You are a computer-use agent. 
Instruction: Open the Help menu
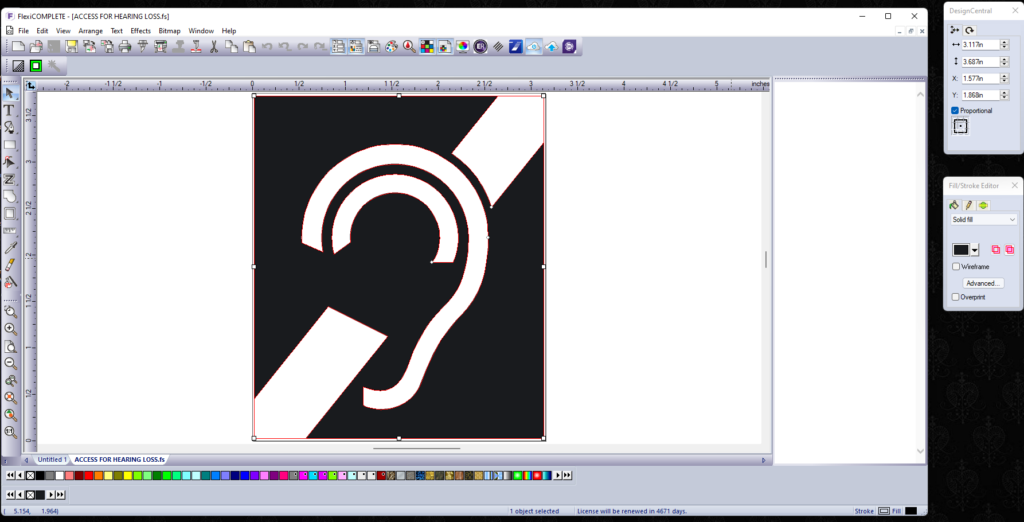pyautogui.click(x=229, y=31)
